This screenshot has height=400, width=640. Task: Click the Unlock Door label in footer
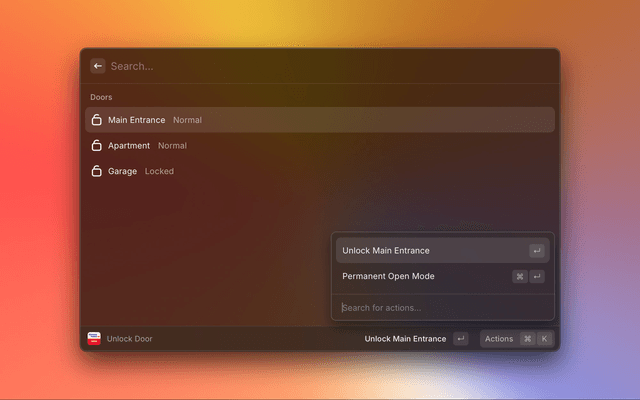click(x=129, y=339)
